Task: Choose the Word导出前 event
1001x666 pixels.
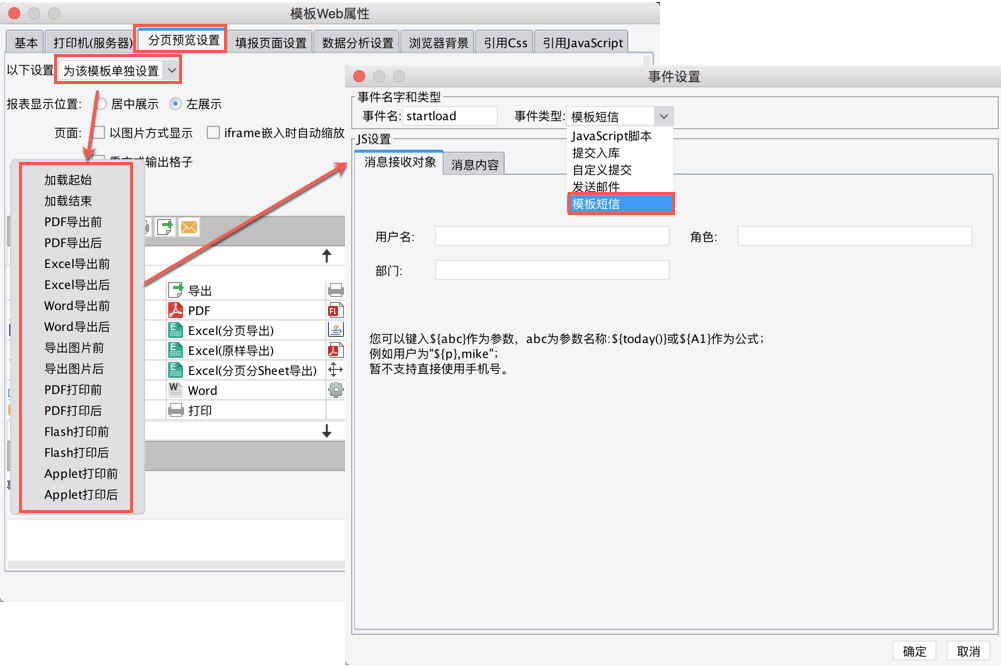Action: (76, 306)
